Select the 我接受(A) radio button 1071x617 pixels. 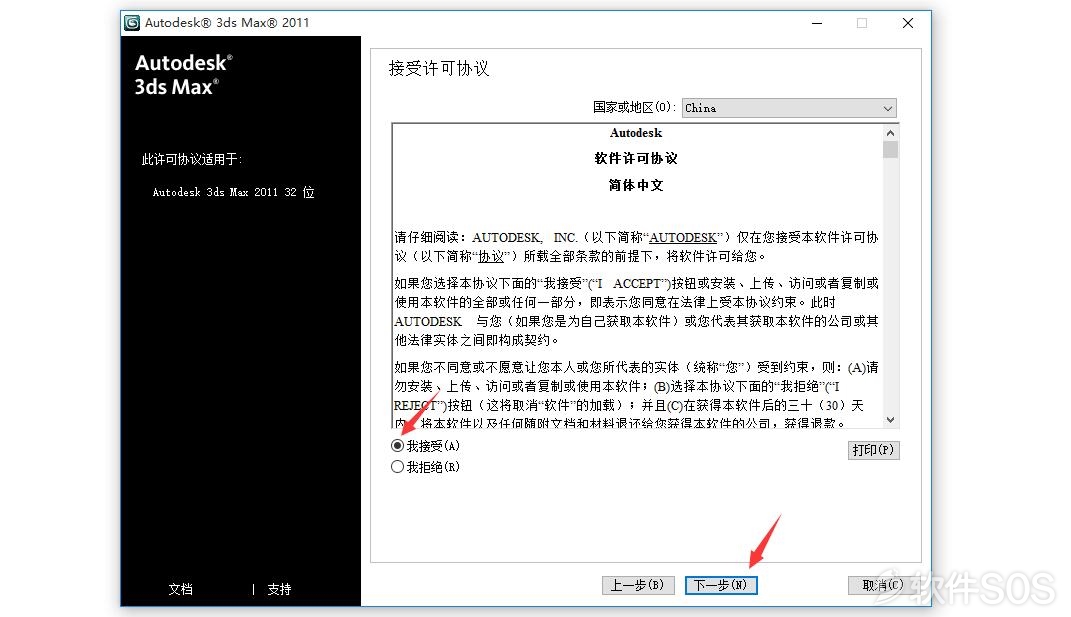tap(398, 445)
